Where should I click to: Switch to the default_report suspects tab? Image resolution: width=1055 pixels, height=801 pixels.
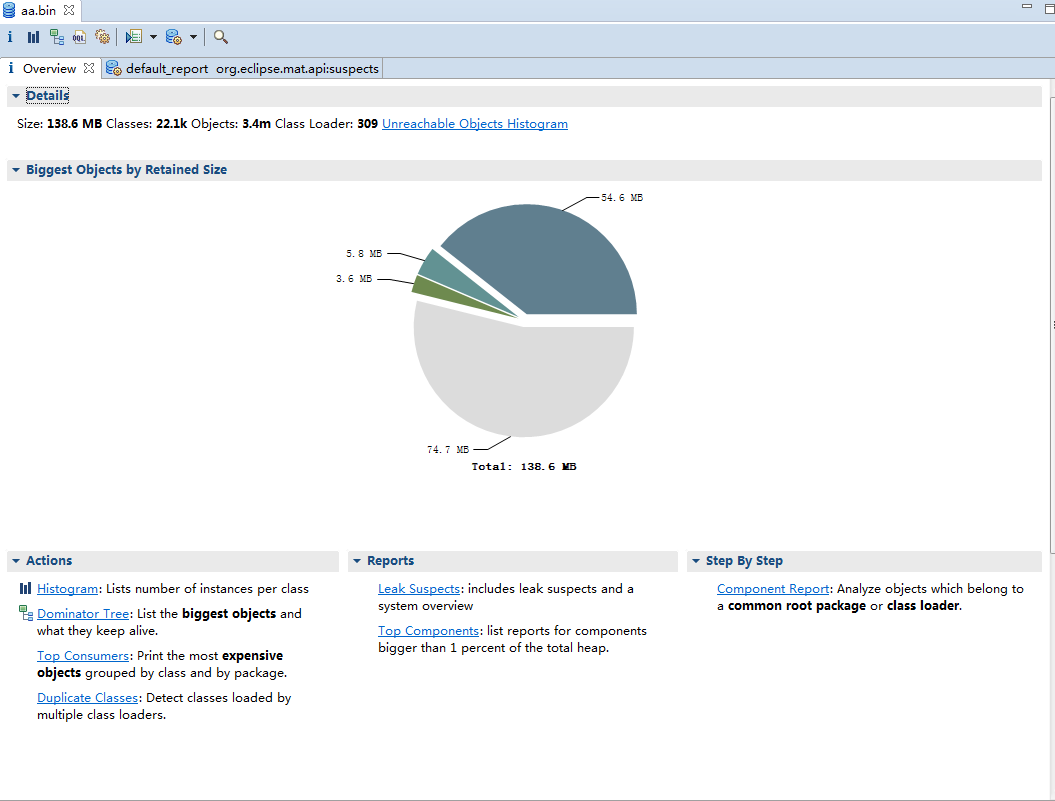click(243, 69)
